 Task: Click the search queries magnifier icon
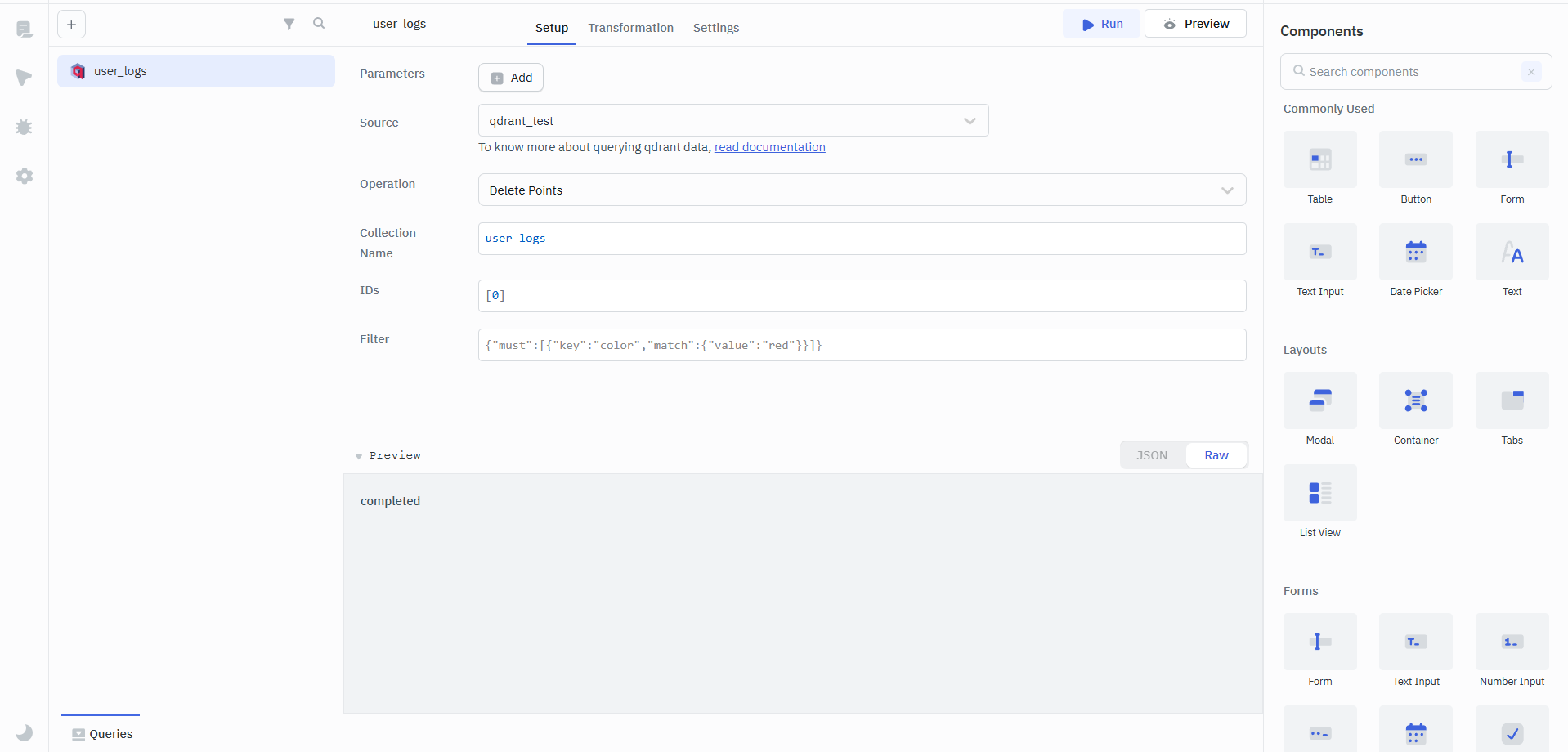pyautogui.click(x=319, y=24)
